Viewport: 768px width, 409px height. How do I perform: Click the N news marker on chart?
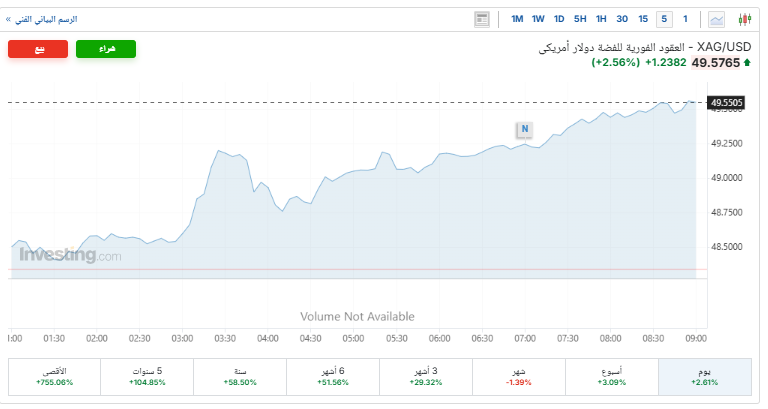(x=524, y=128)
